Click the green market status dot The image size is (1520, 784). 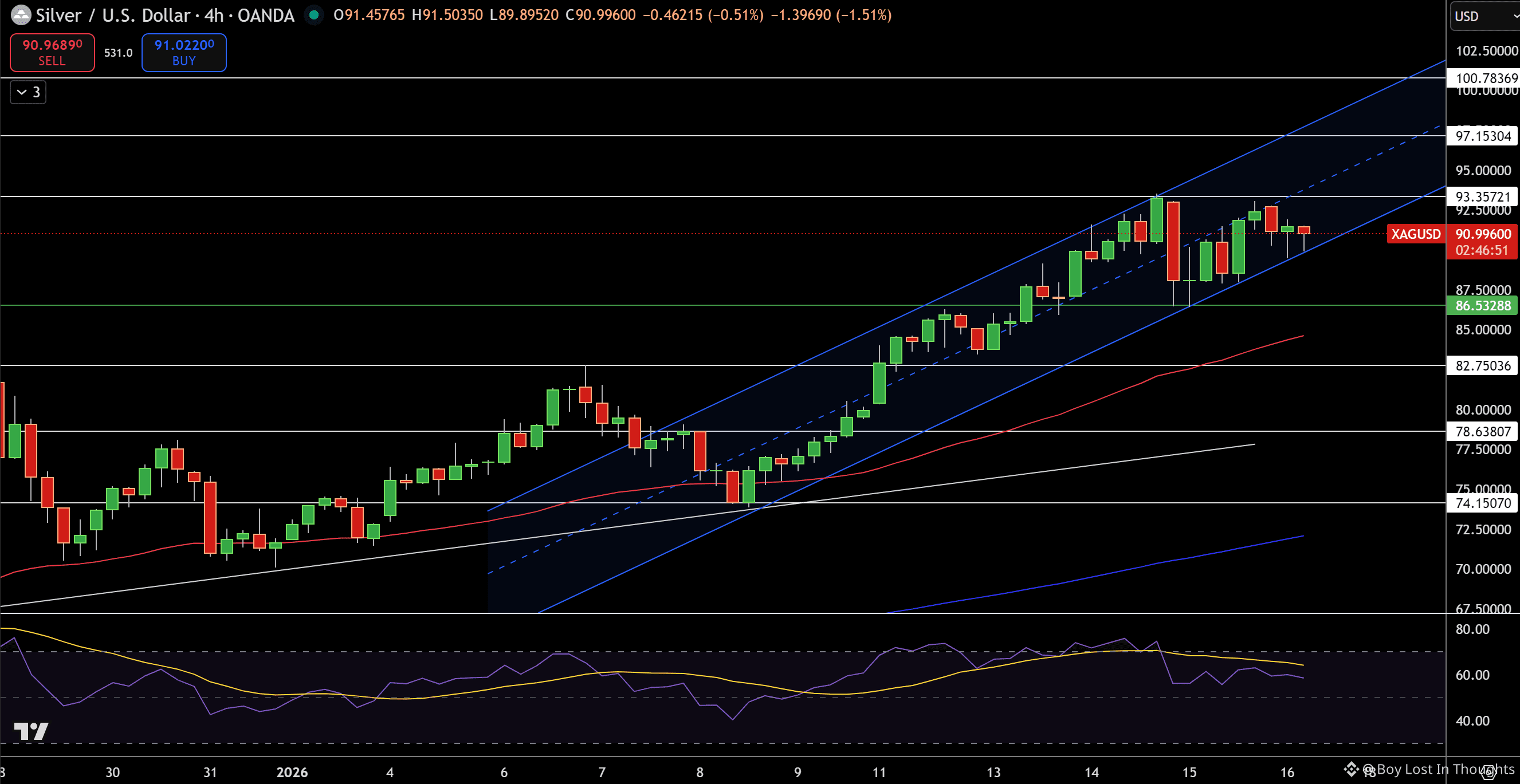point(315,15)
